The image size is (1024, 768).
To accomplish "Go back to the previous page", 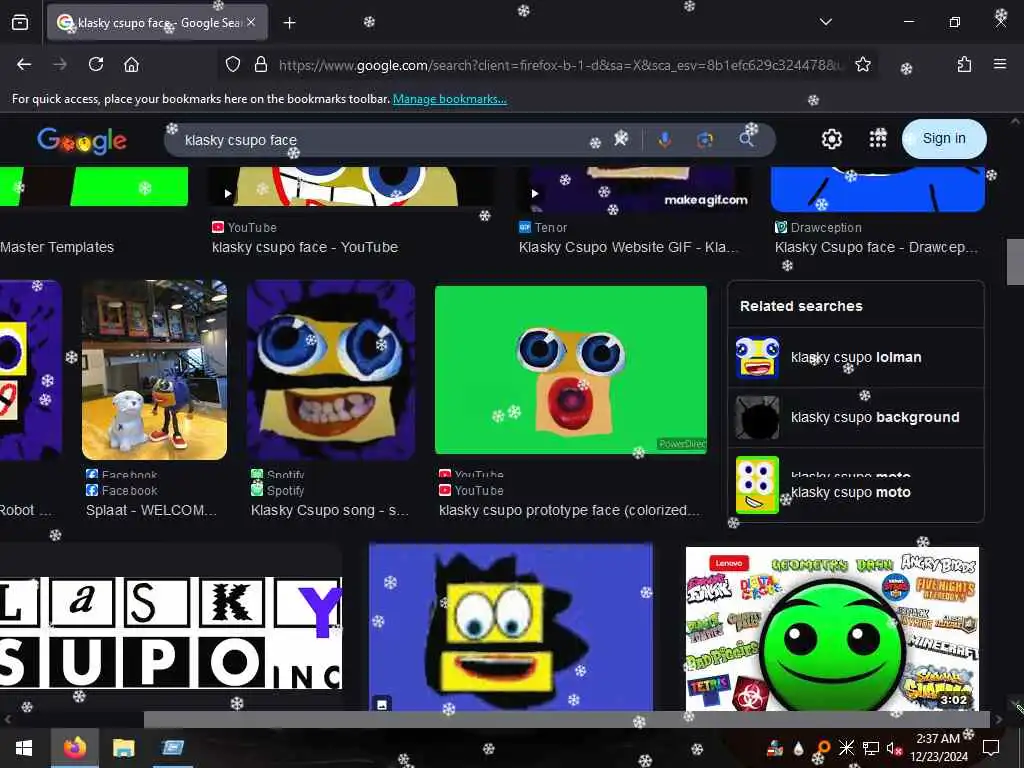I will click(24, 64).
